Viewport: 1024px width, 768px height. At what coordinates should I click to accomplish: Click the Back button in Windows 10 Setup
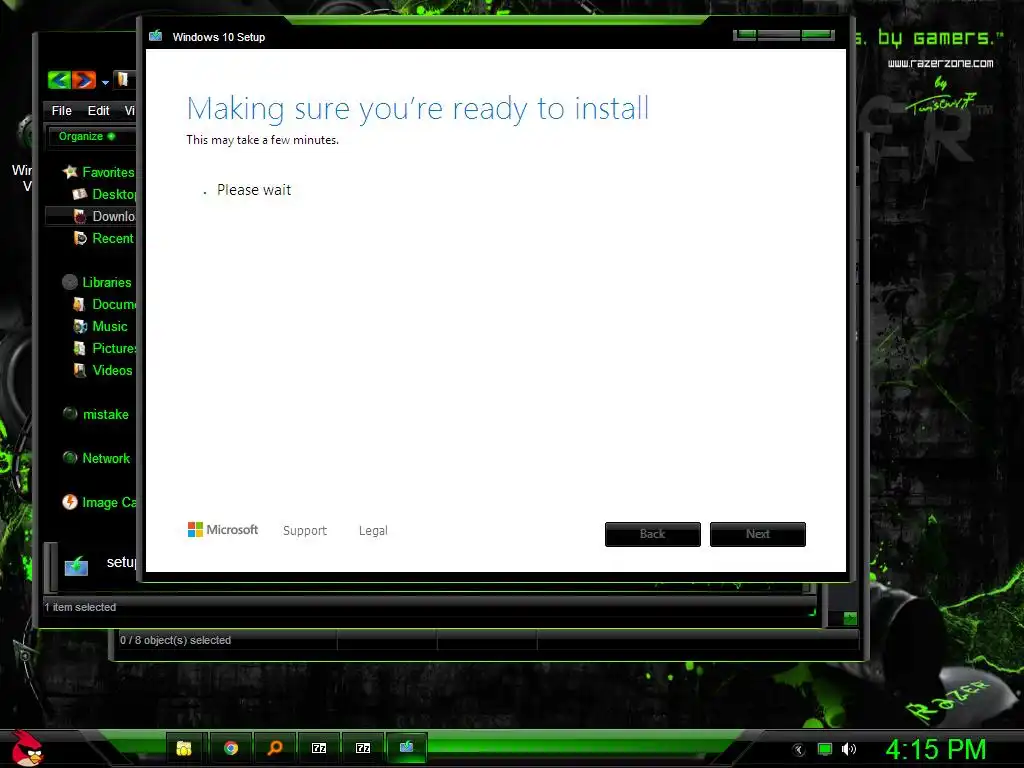pos(652,534)
